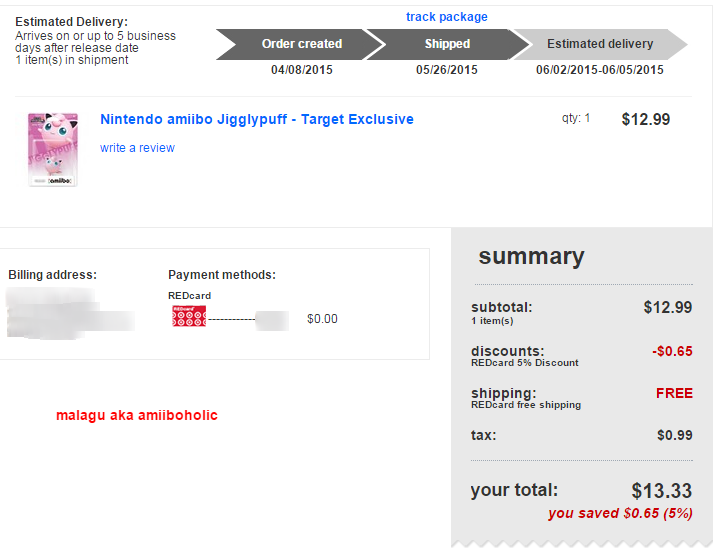Click the Shipped progress step
Viewport: 718px width, 551px height.
(446, 44)
